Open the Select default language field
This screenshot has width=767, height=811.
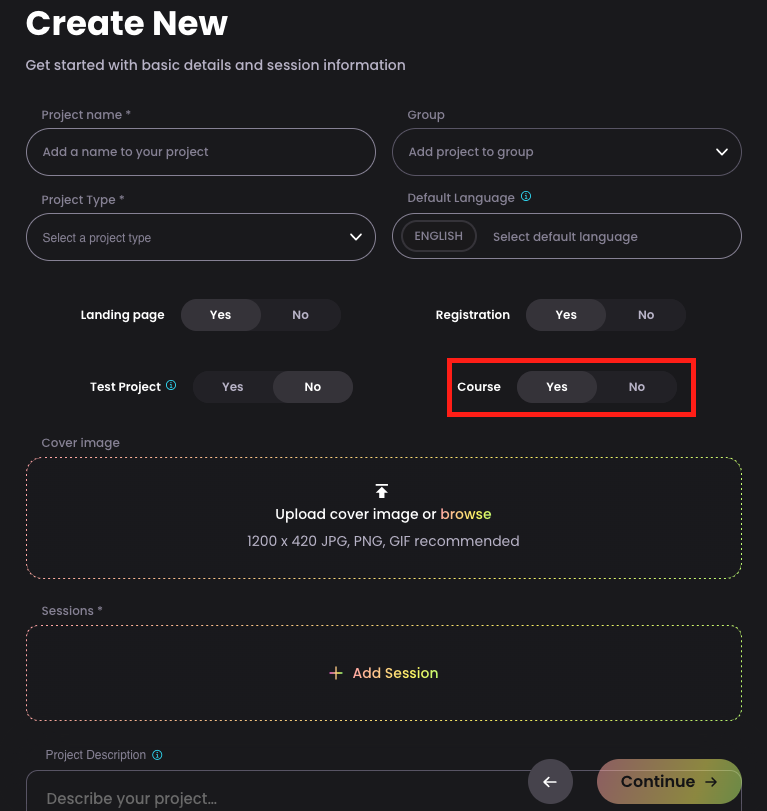(565, 237)
